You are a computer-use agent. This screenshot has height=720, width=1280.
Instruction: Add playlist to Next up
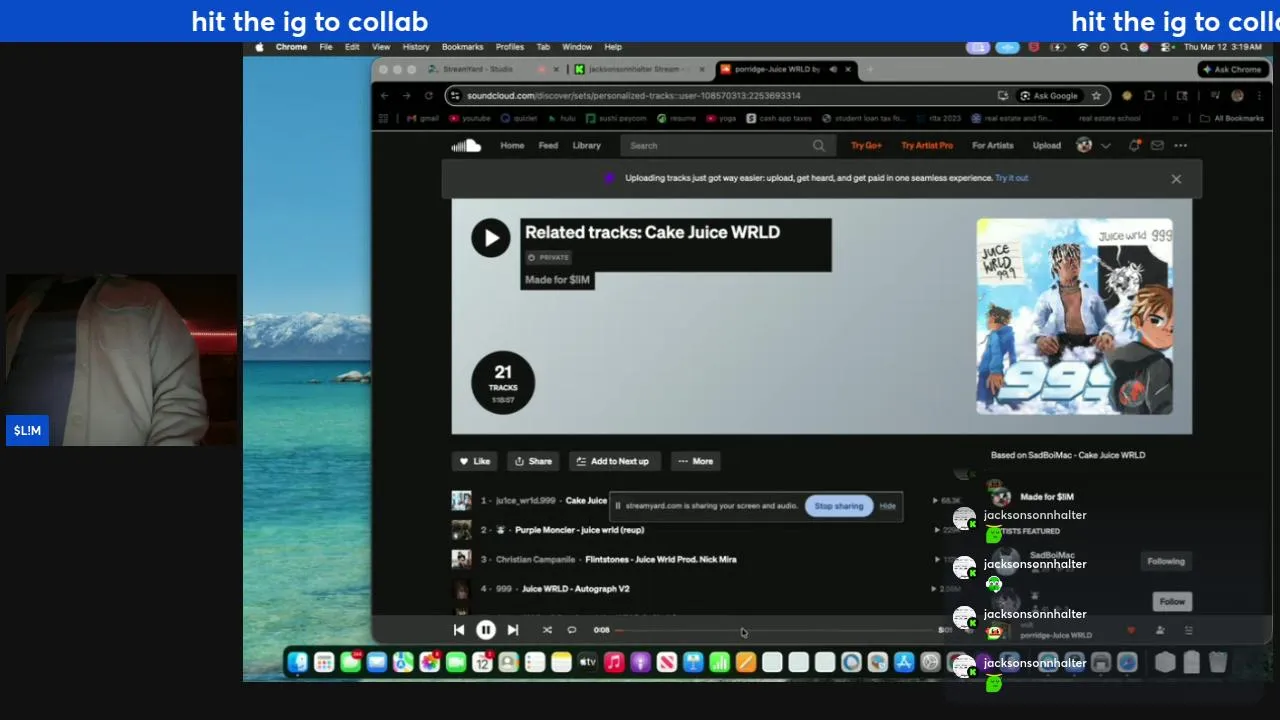click(613, 461)
